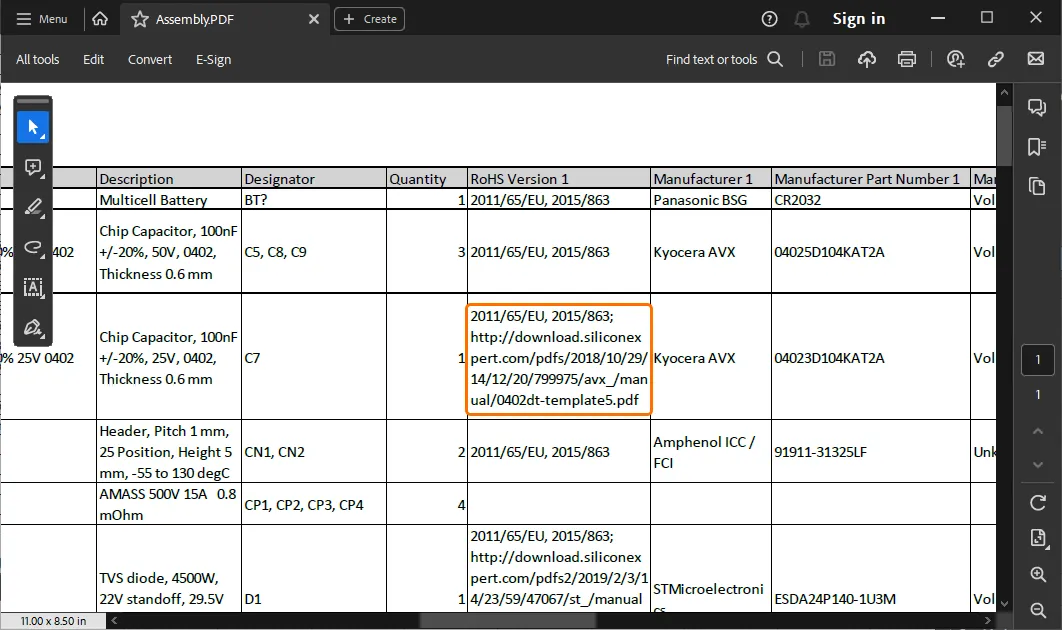Screen dimensions: 1062x630
Task: Click the Create new tab button
Action: click(x=369, y=19)
